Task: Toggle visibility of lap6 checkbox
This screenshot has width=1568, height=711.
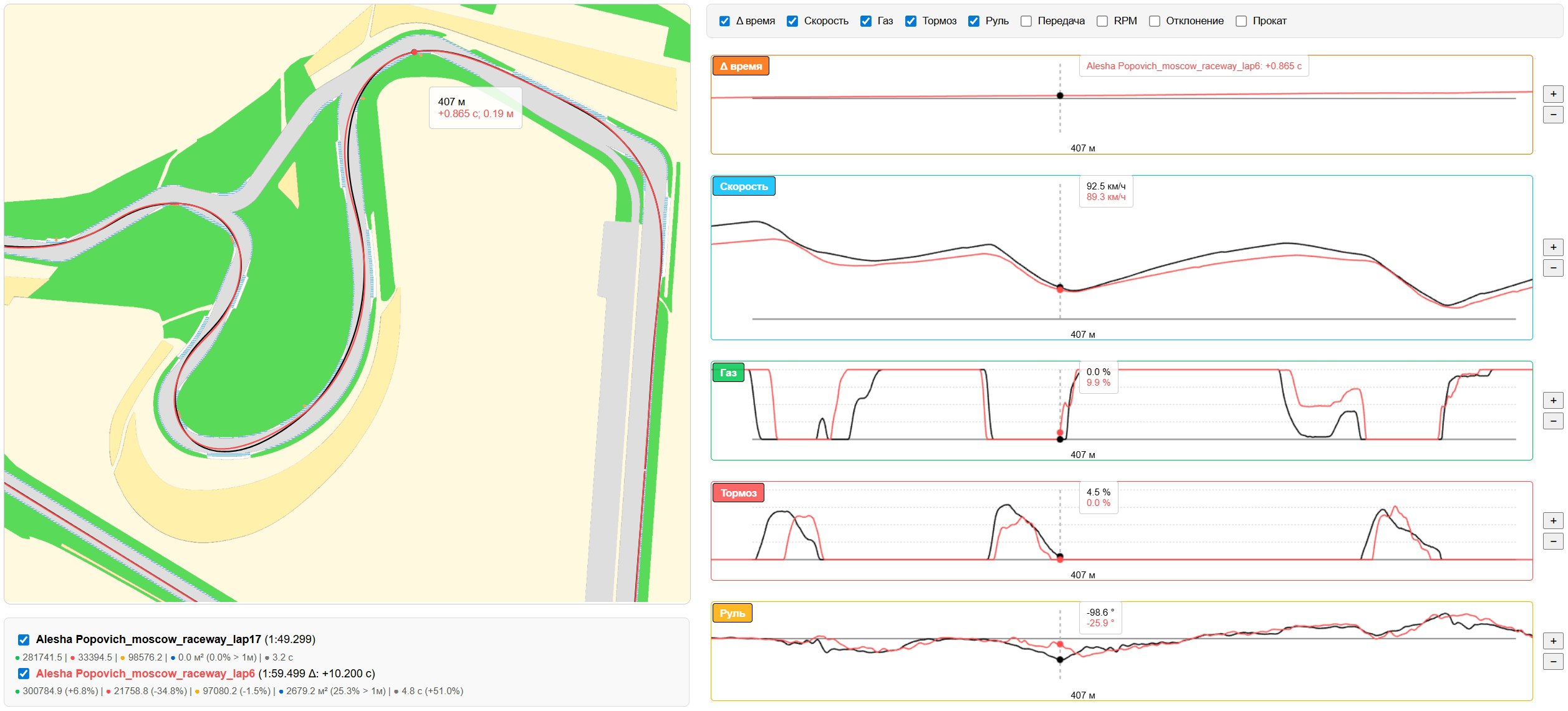Action: (x=24, y=674)
